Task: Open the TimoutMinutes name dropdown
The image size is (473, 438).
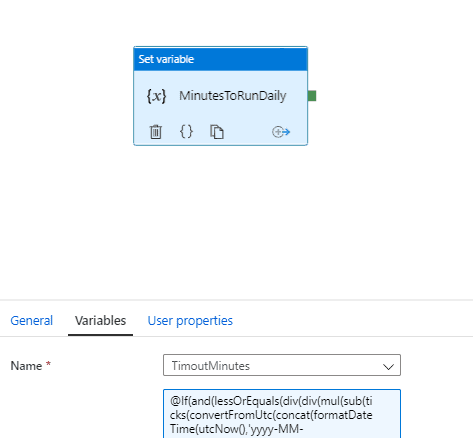Action: 282,365
